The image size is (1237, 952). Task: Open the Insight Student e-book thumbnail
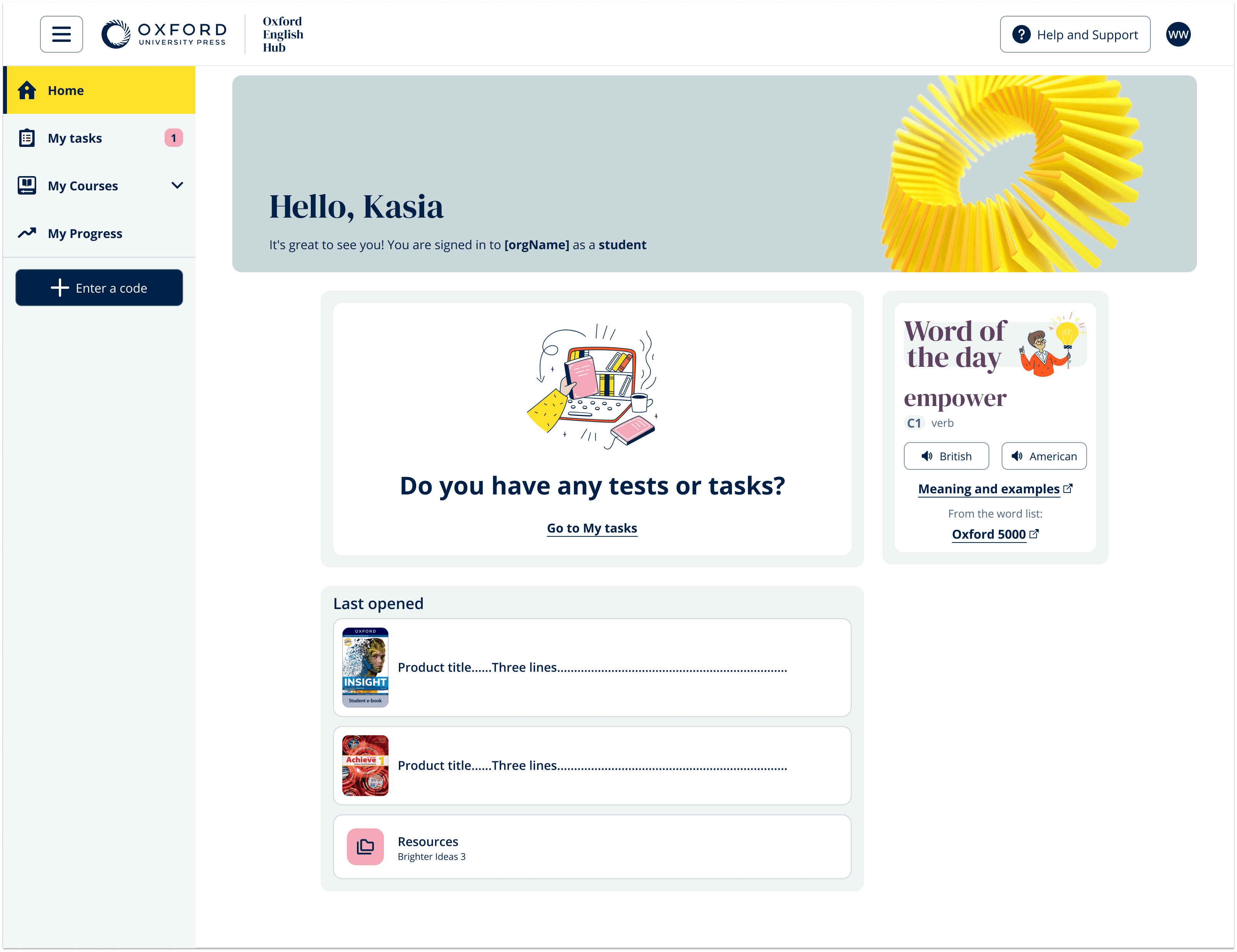point(365,667)
